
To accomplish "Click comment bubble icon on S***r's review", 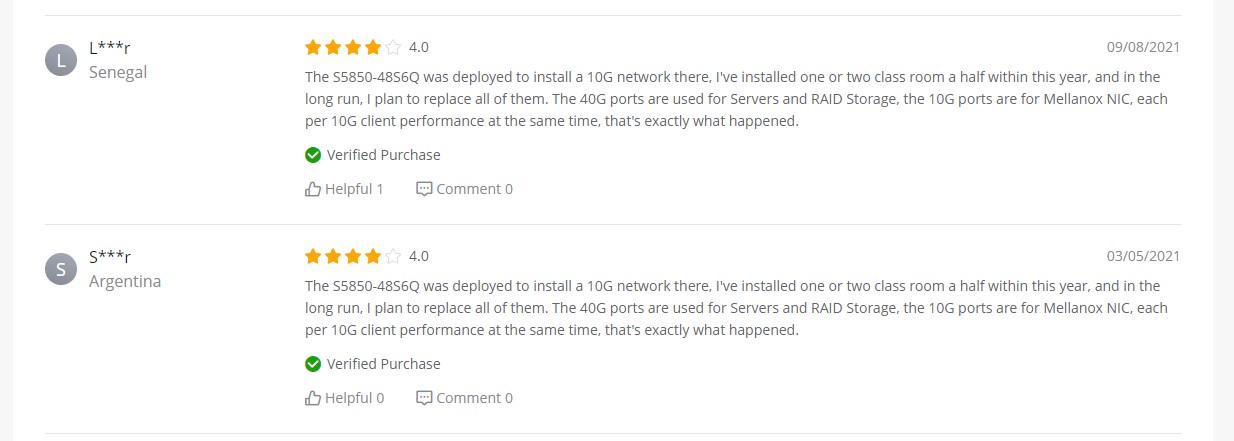I will (x=424, y=397).
